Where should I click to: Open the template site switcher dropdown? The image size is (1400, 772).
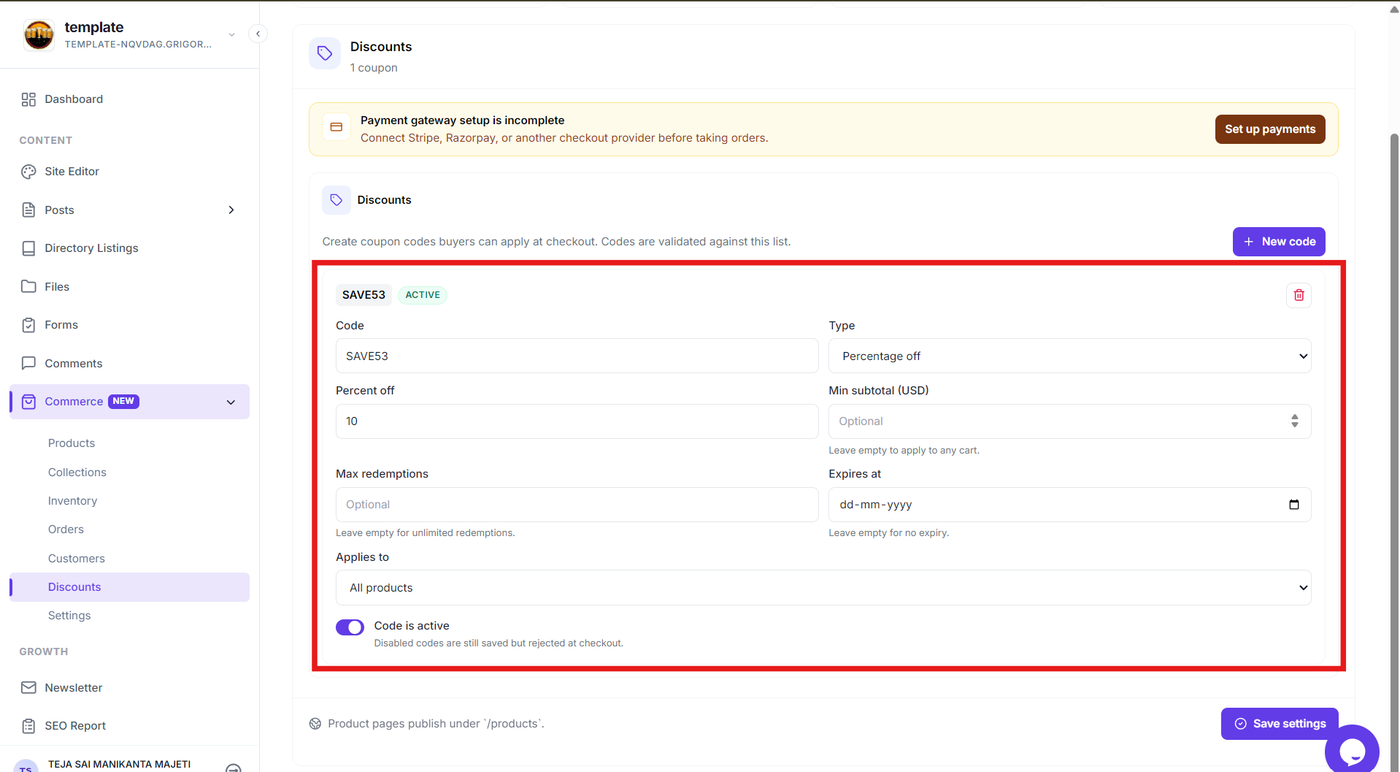tap(231, 35)
